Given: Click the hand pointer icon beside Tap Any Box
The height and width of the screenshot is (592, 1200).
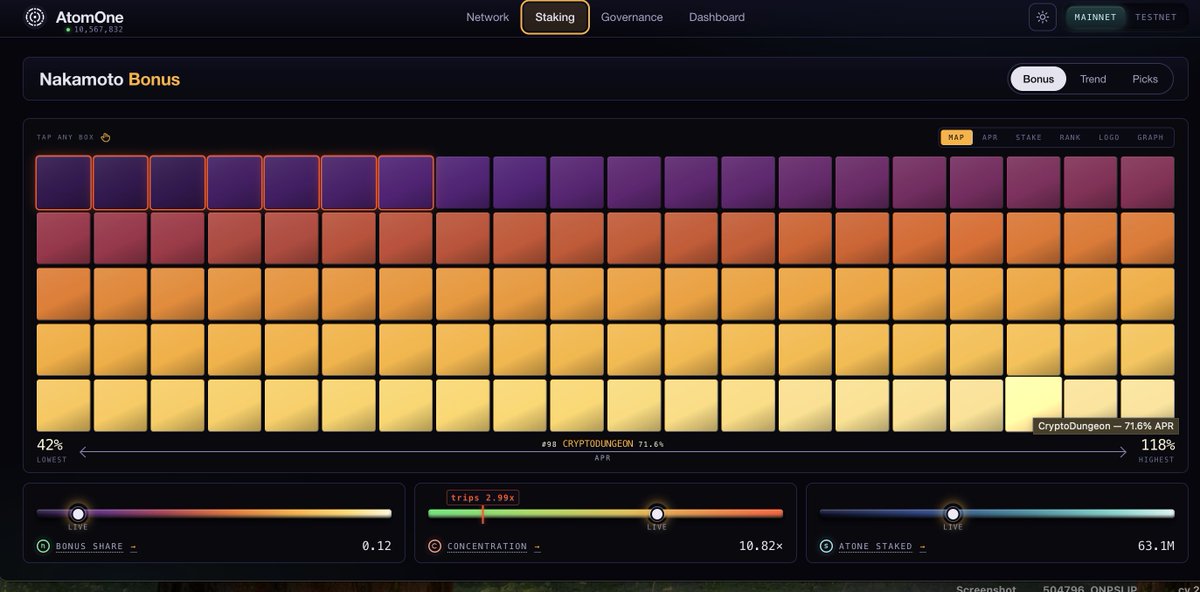Looking at the screenshot, I should 105,138.
